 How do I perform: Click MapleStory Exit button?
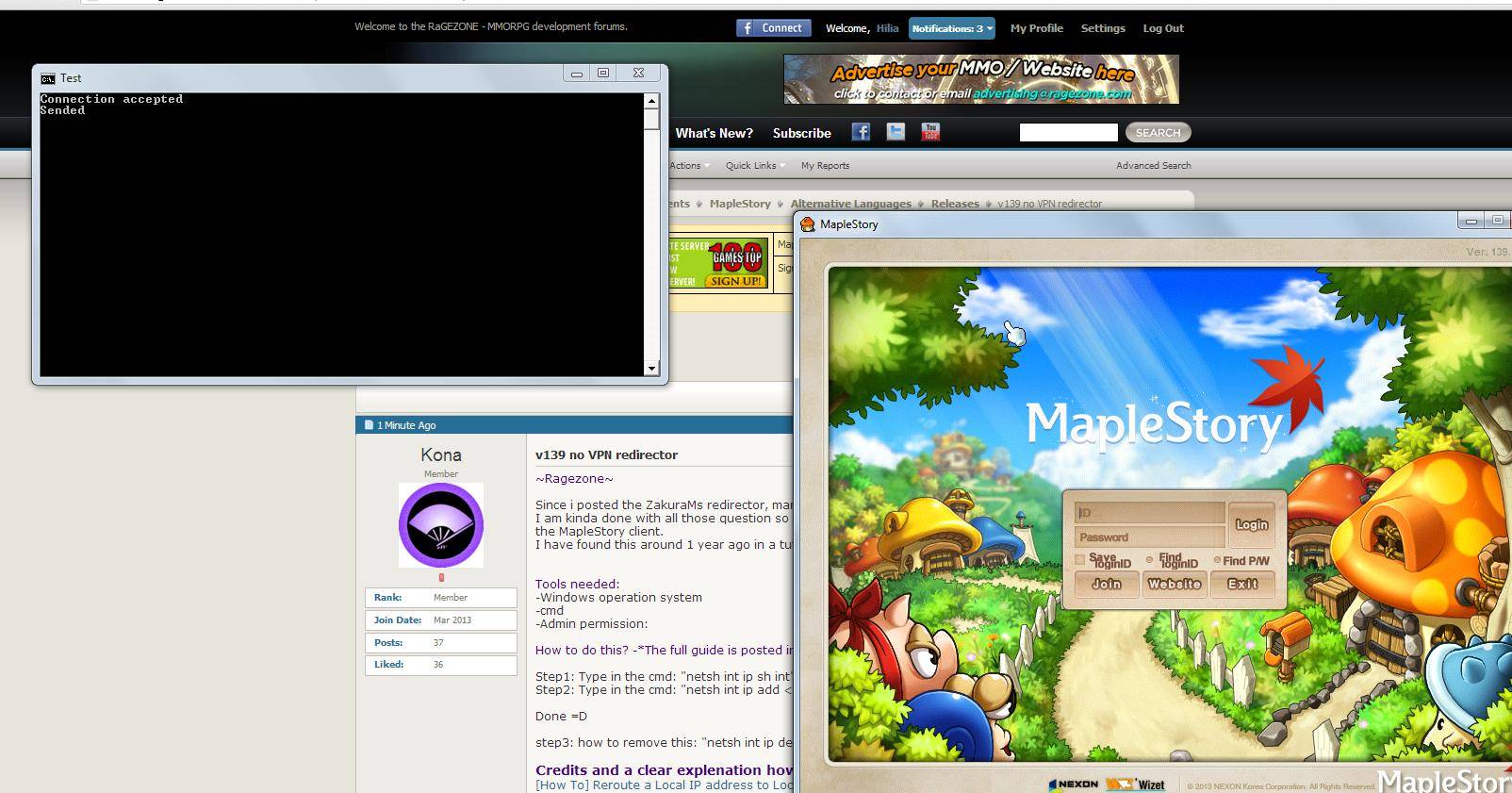(1242, 584)
